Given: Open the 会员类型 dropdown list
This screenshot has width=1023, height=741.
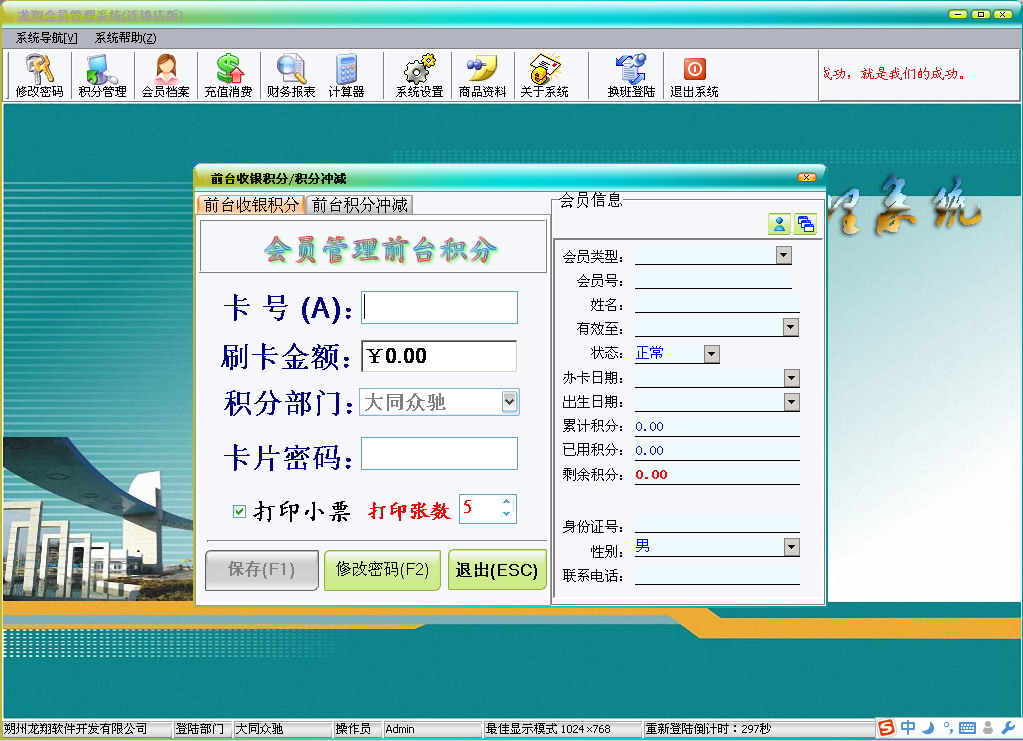Looking at the screenshot, I should [783, 256].
